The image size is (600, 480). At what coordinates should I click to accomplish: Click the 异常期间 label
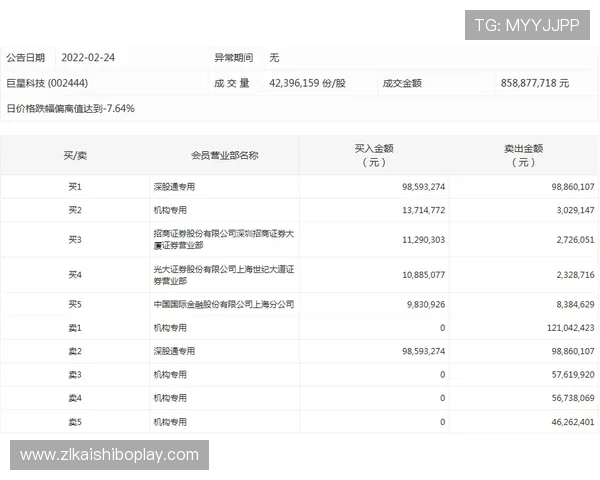tap(233, 58)
